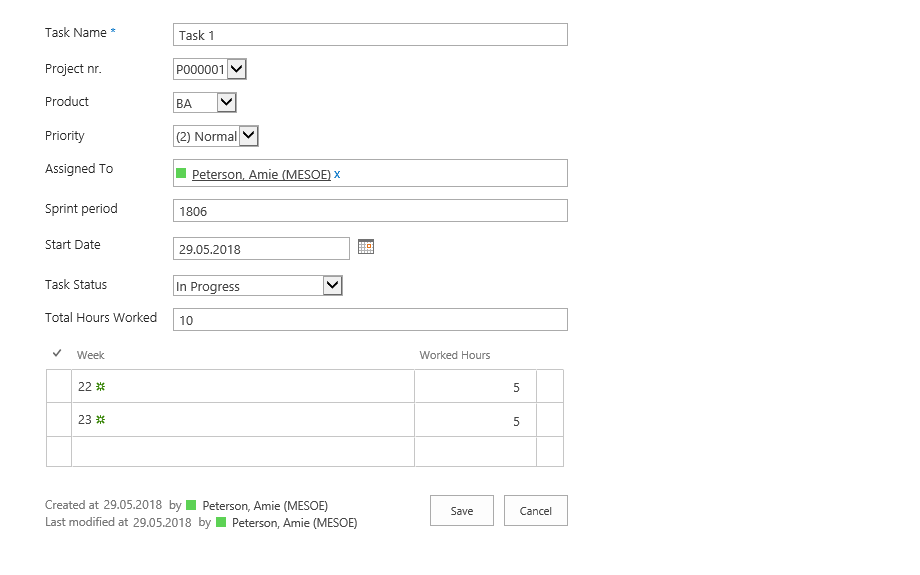This screenshot has height=575, width=920.
Task: Click the presence icon next to Last modified by
Action: point(220,523)
